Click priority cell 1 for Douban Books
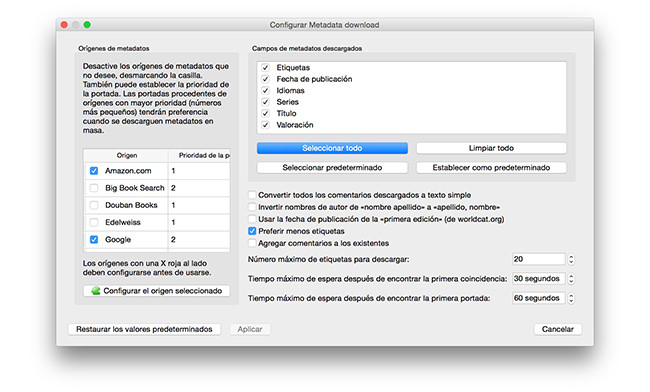This screenshot has width=650, height=392. click(x=199, y=205)
